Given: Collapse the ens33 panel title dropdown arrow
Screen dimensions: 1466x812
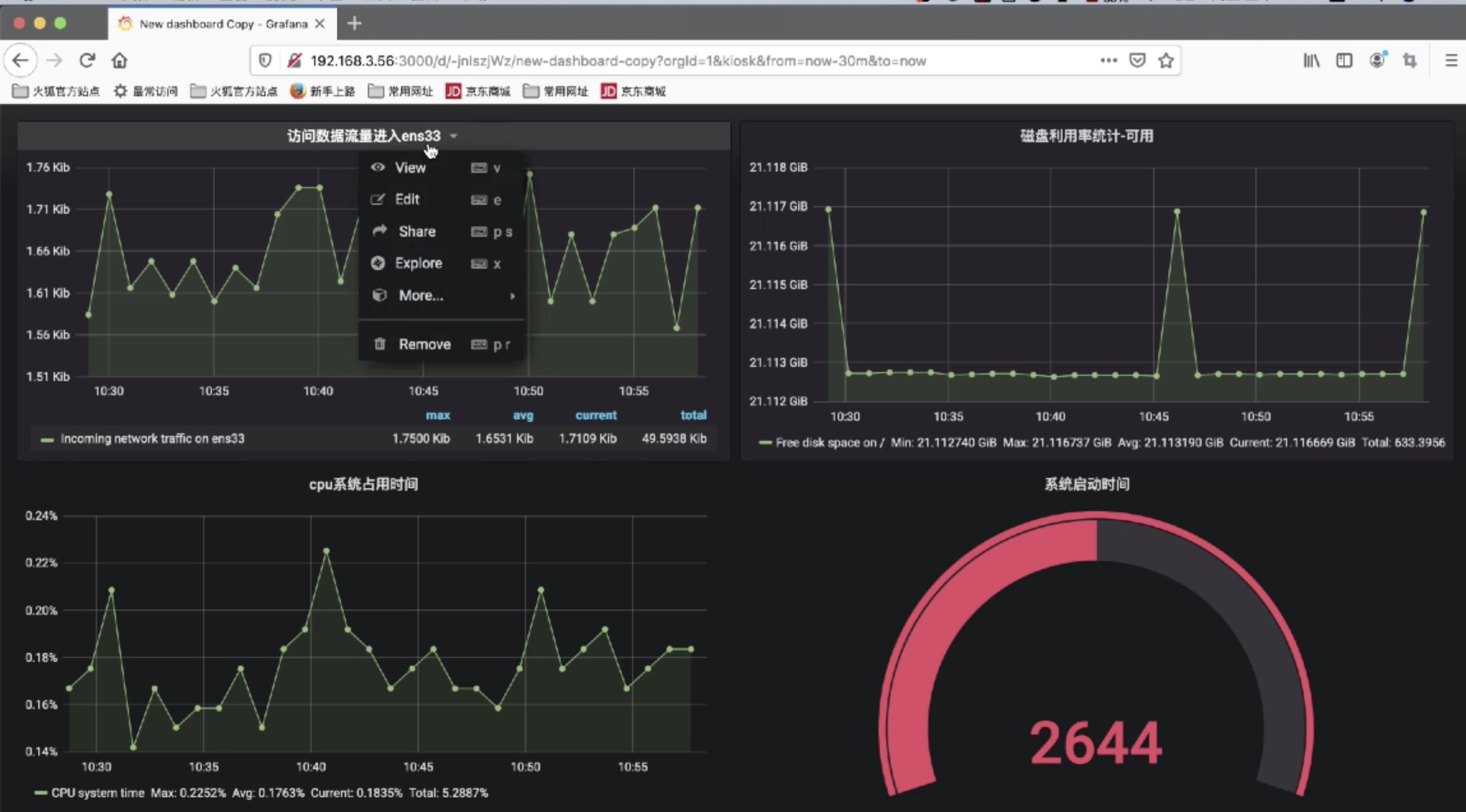Looking at the screenshot, I should [x=454, y=136].
